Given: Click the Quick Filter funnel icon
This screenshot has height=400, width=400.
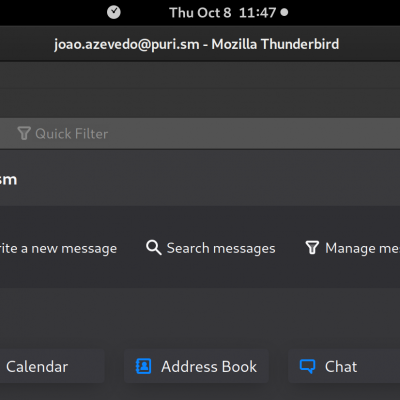Looking at the screenshot, I should pos(24,133).
